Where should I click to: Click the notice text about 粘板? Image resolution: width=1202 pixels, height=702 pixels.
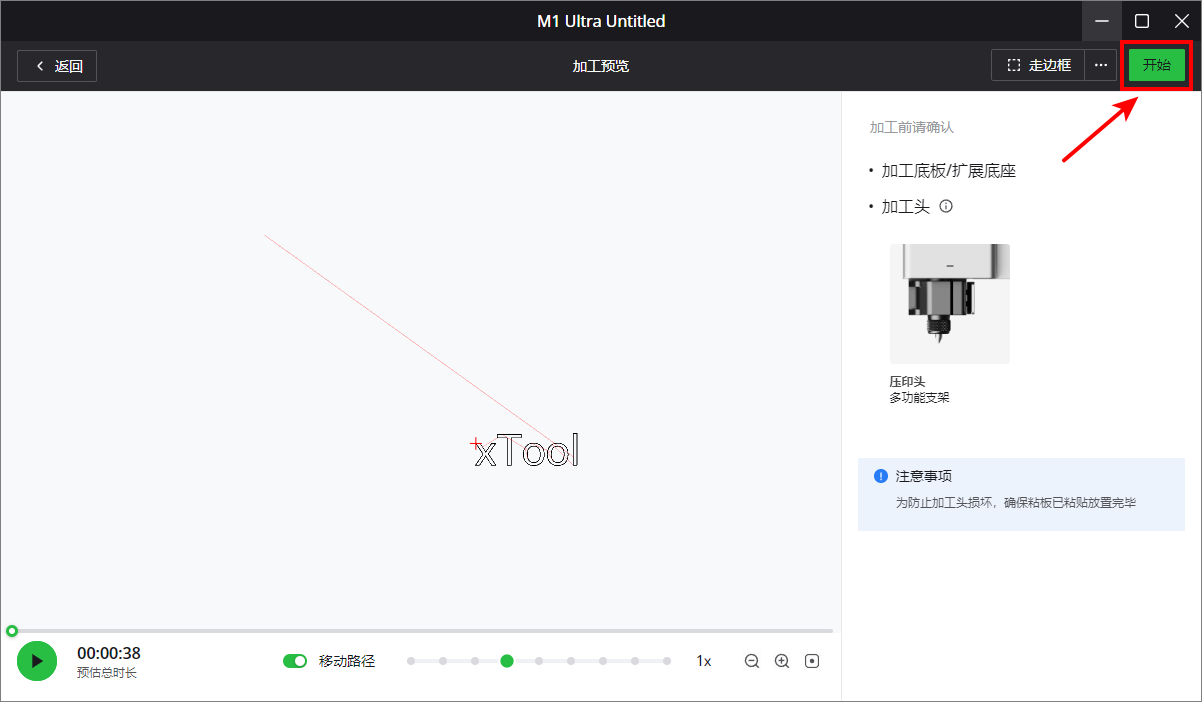pyautogui.click(x=1015, y=503)
